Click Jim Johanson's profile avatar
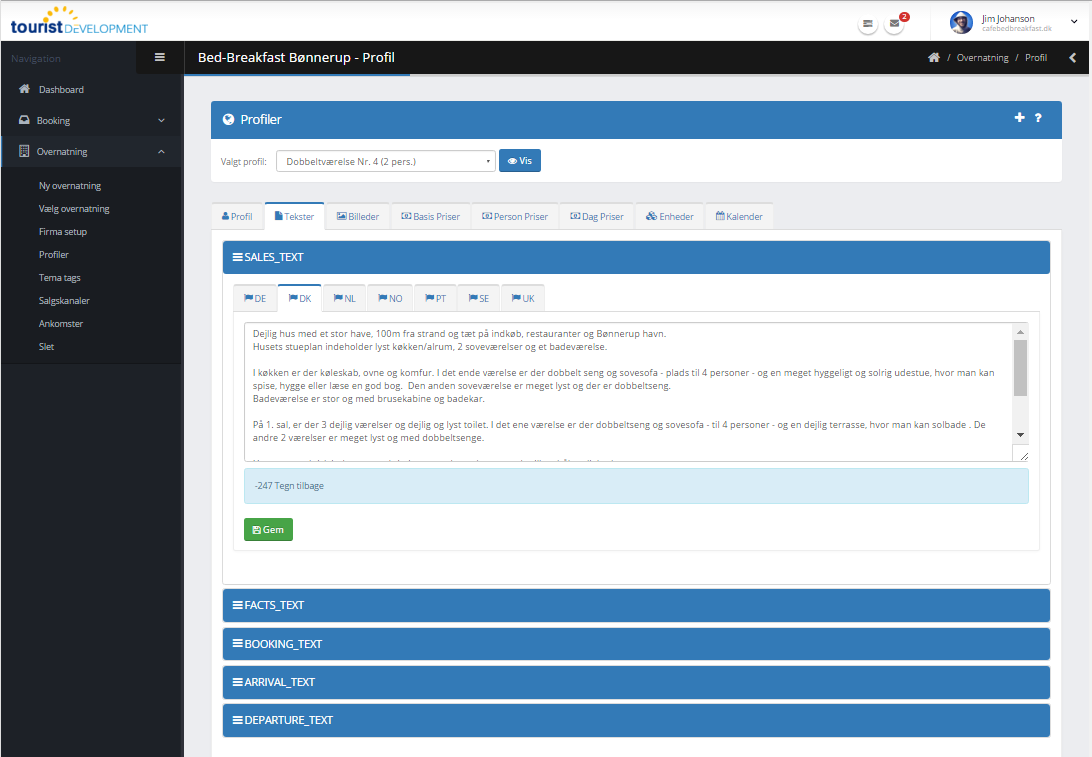The width and height of the screenshot is (1092, 757). (961, 23)
